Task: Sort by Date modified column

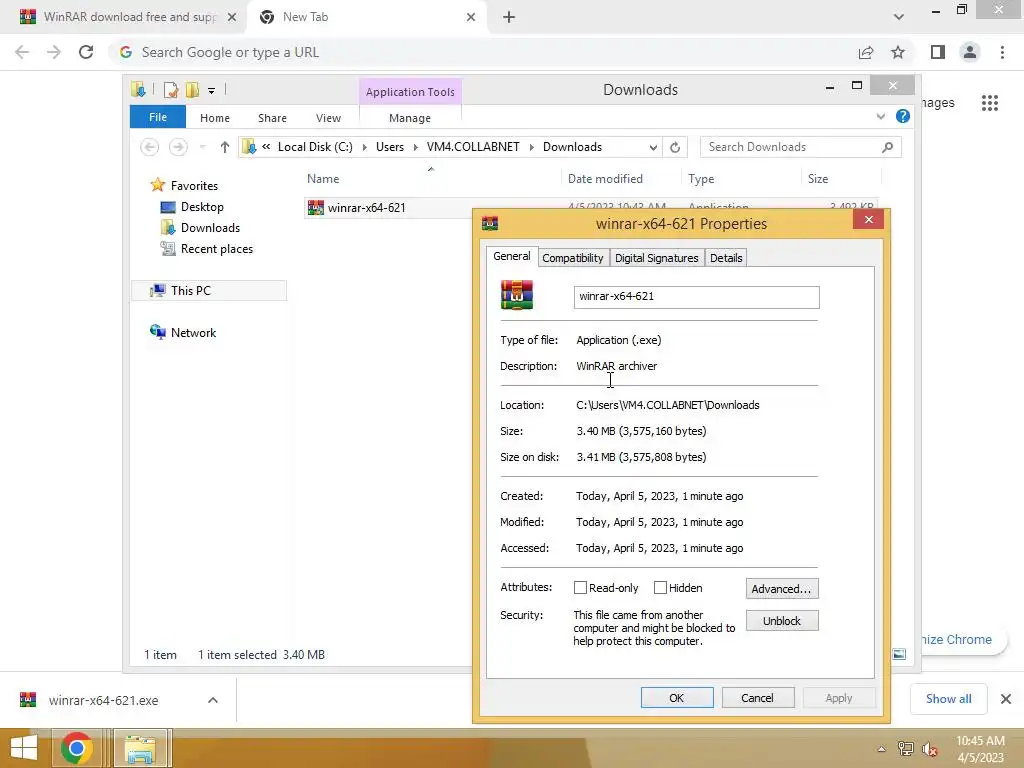Action: coord(605,179)
